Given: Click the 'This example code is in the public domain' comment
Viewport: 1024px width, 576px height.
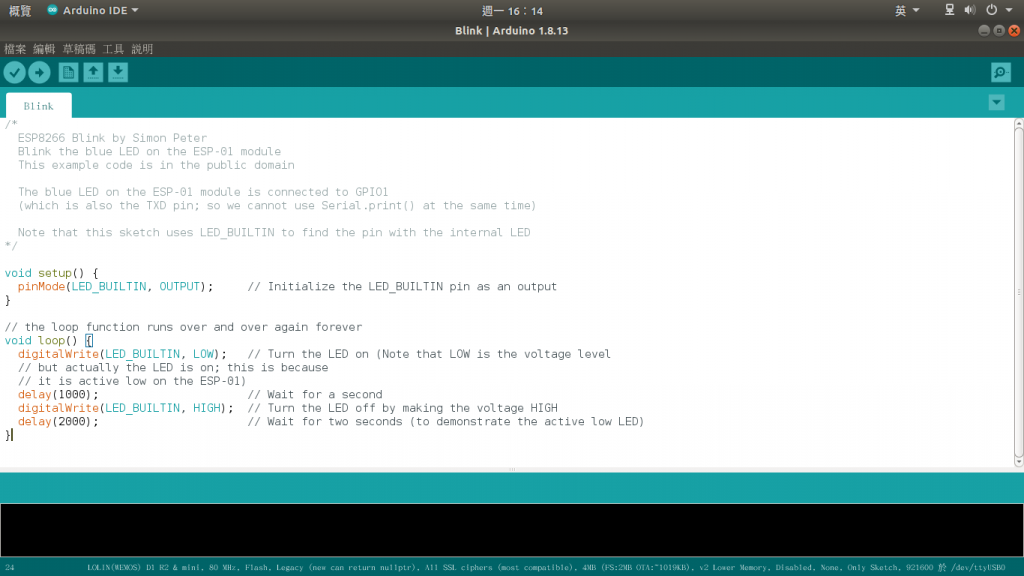Looking at the screenshot, I should [x=156, y=165].
